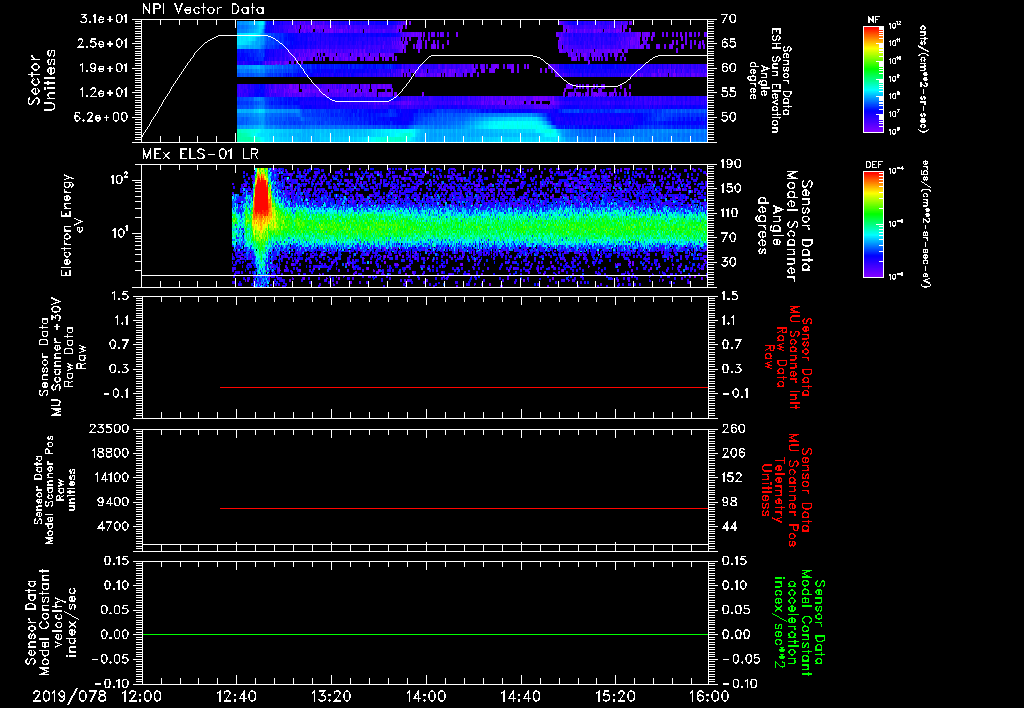
Task: Click the '44' telemetry tick value
Action: [729, 526]
